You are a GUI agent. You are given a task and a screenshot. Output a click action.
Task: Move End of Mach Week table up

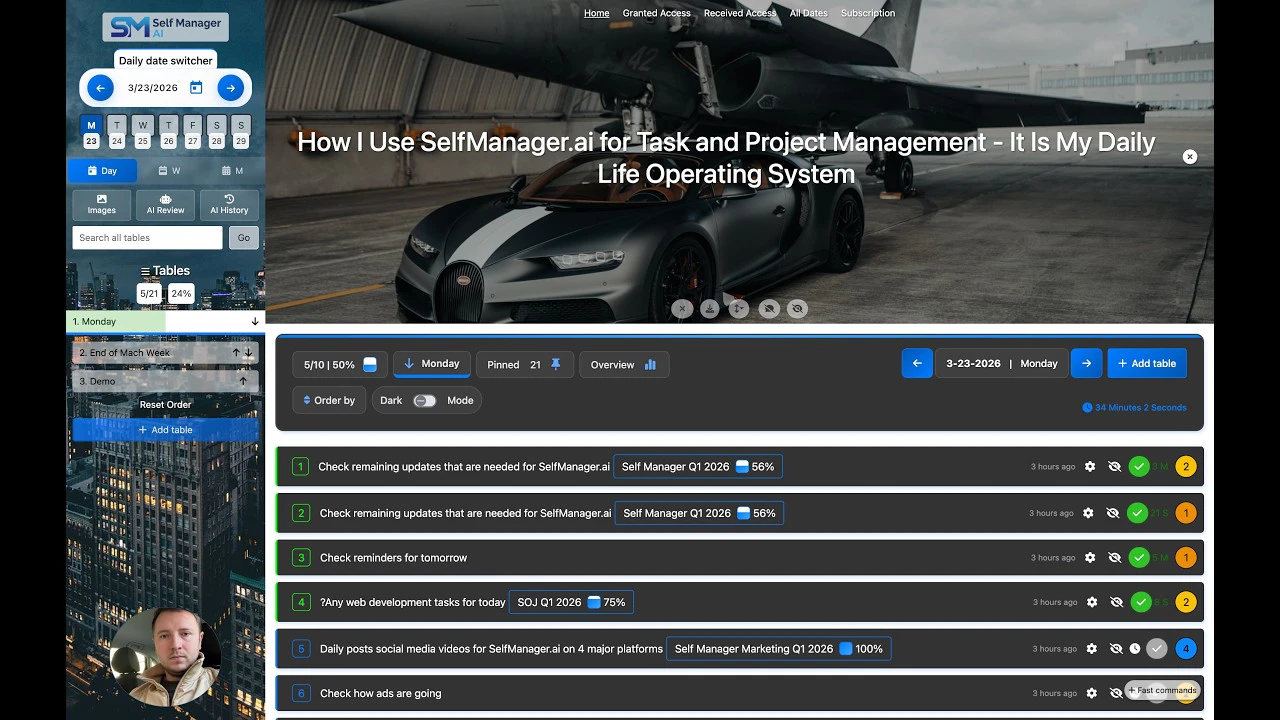236,353
